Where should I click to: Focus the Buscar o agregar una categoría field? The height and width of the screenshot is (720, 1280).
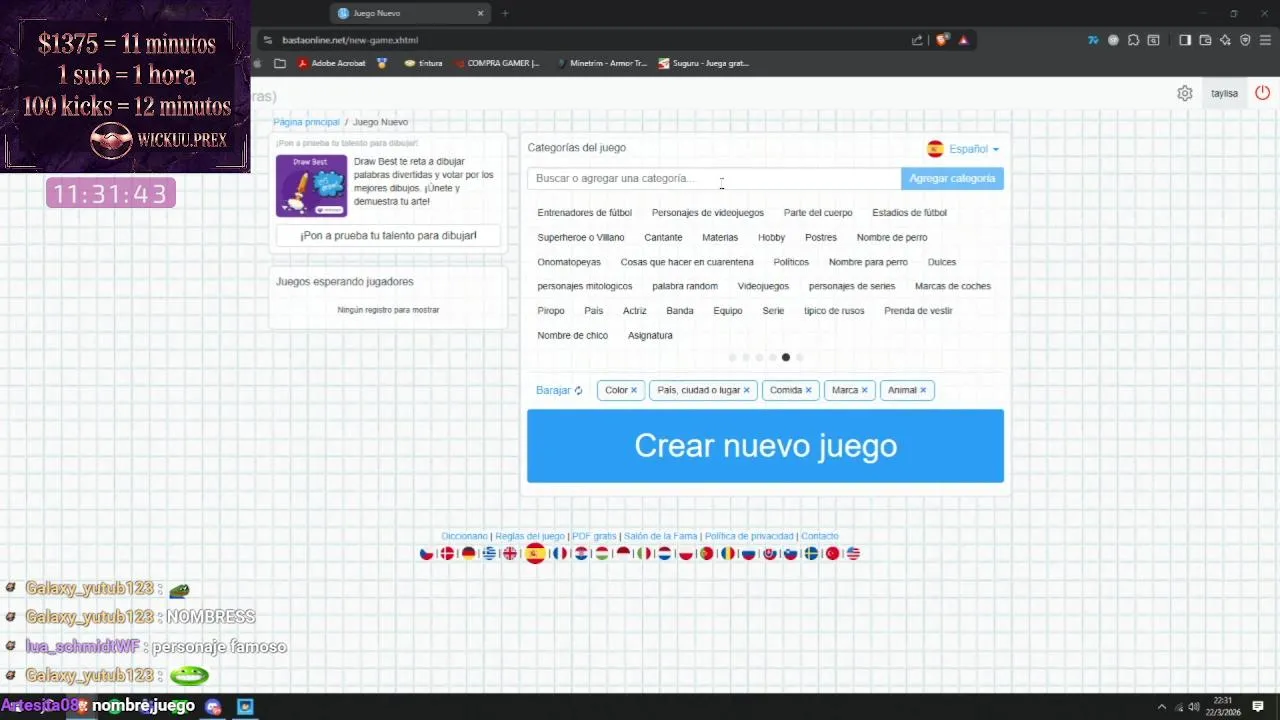pyautogui.click(x=714, y=178)
